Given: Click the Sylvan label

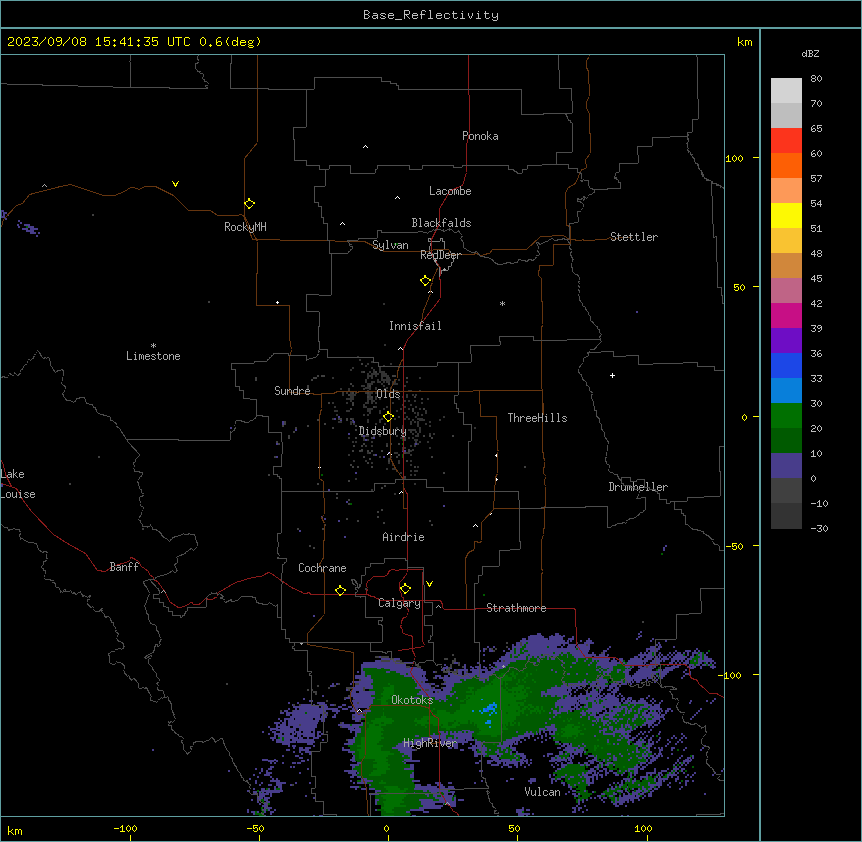Looking at the screenshot, I should coord(390,245).
